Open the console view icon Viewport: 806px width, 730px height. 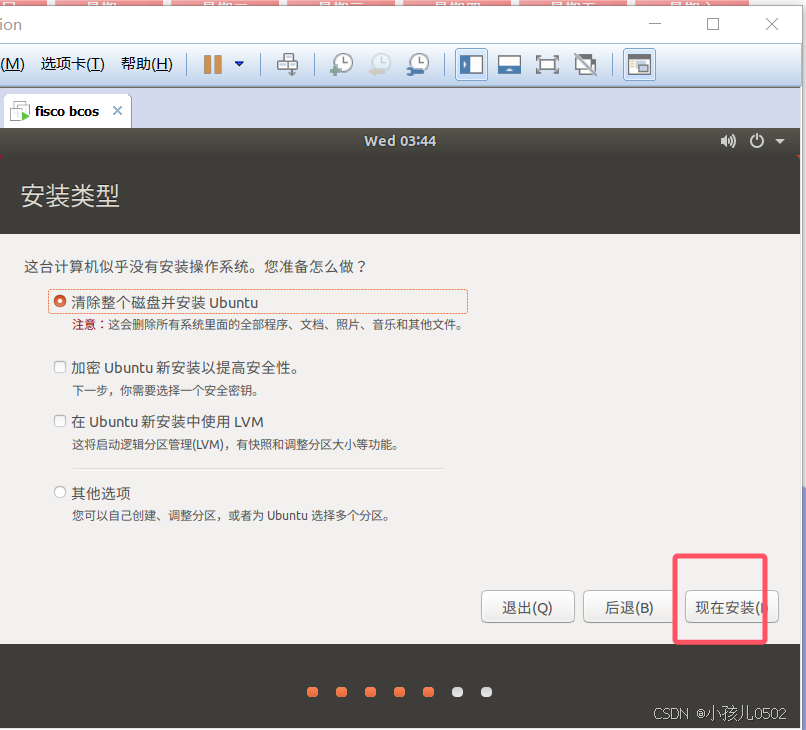pos(639,64)
